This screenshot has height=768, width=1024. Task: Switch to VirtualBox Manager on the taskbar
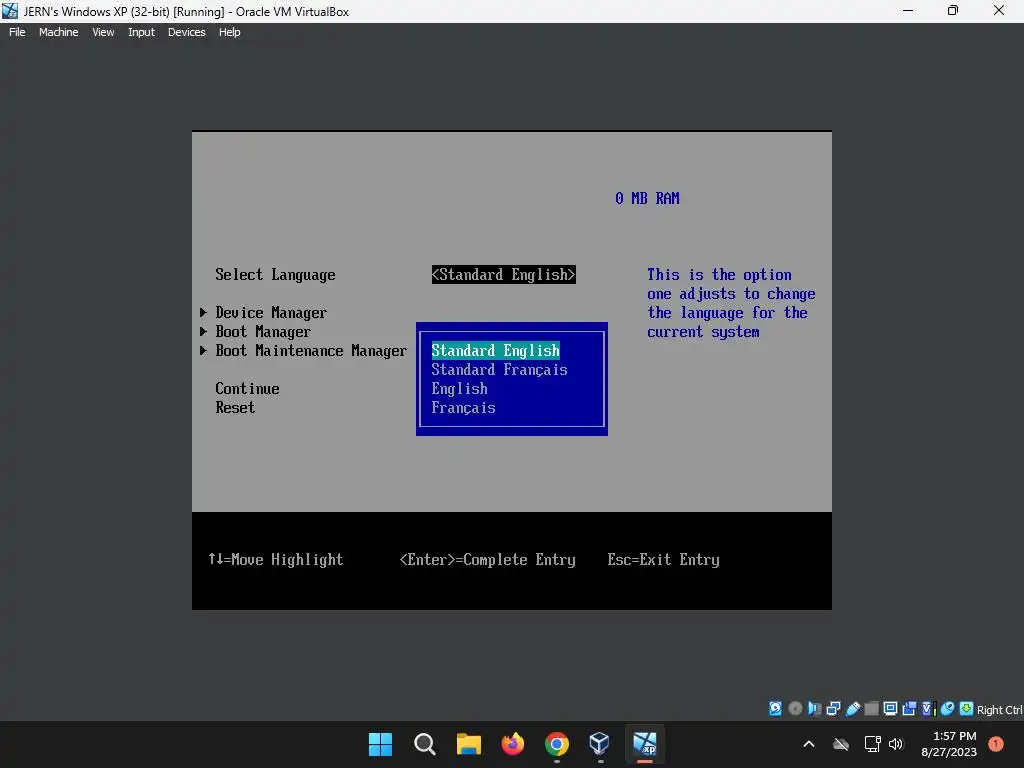pyautogui.click(x=600, y=744)
